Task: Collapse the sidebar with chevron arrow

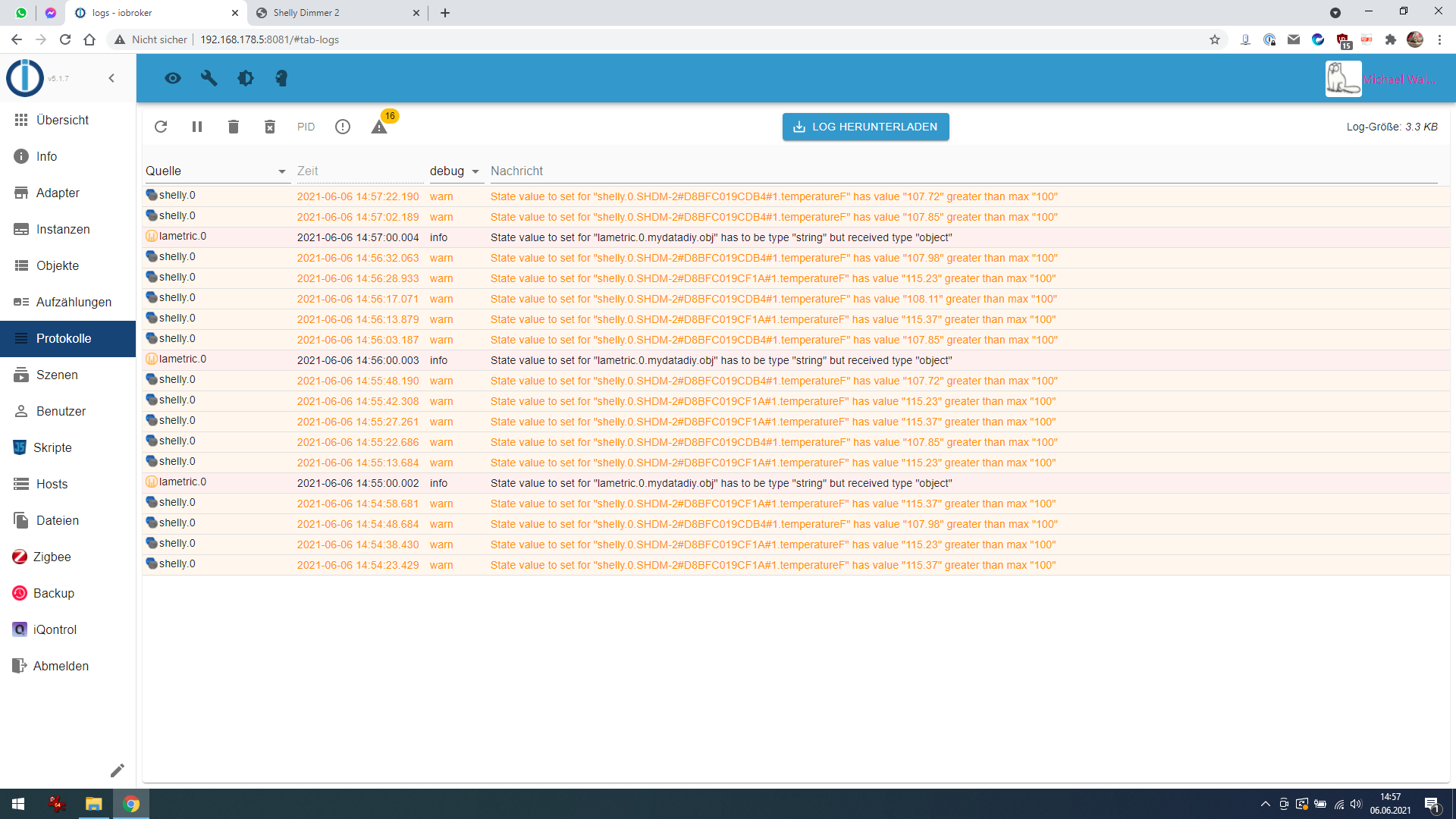Action: click(111, 78)
